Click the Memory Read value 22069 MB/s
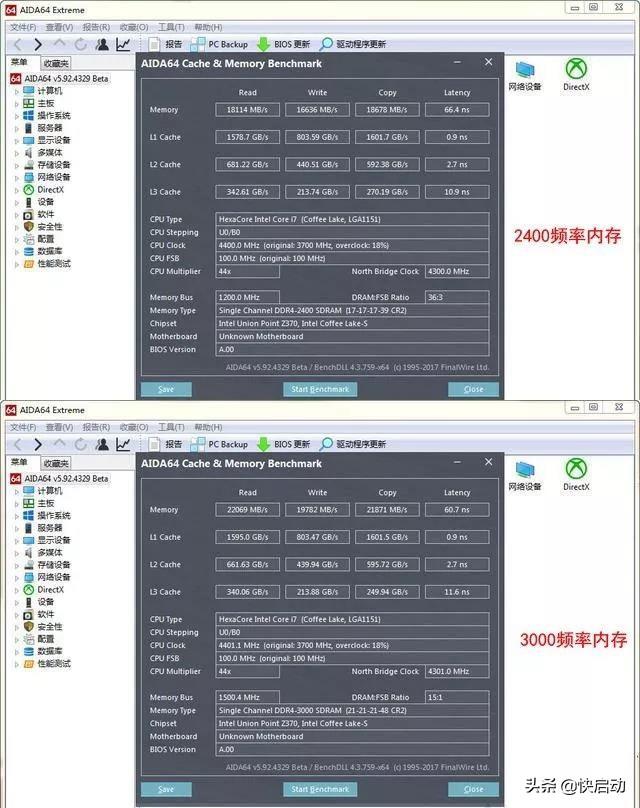This screenshot has height=808, width=640. tap(247, 510)
